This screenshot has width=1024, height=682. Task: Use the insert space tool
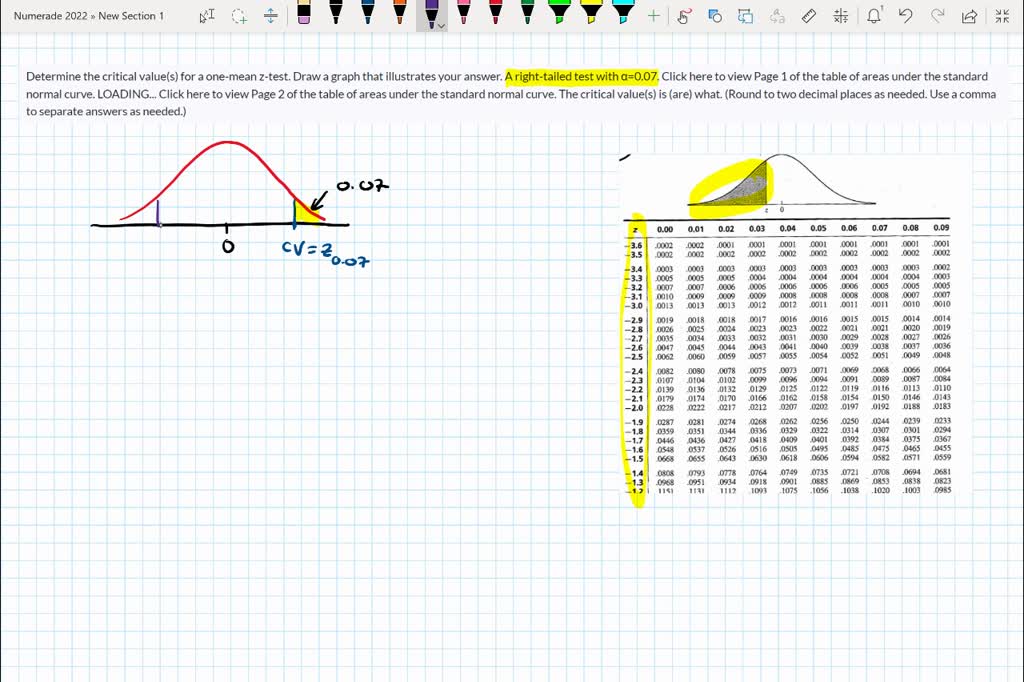coord(270,15)
